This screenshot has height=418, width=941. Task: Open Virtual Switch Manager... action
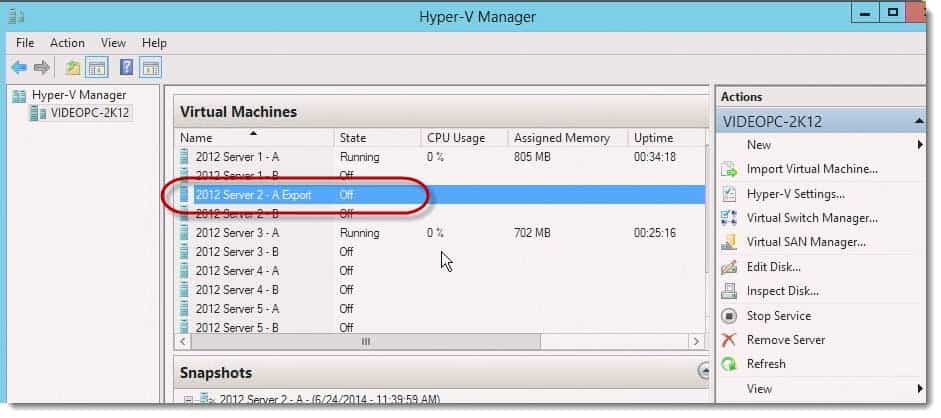[812, 218]
